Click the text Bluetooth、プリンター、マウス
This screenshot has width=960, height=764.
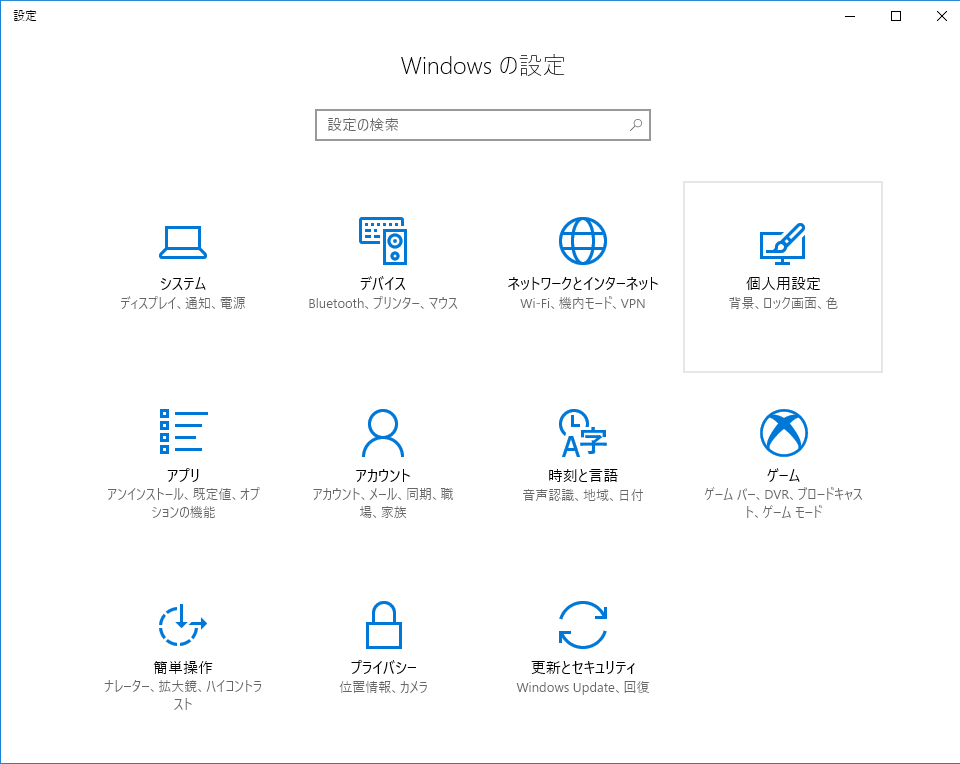(x=383, y=303)
